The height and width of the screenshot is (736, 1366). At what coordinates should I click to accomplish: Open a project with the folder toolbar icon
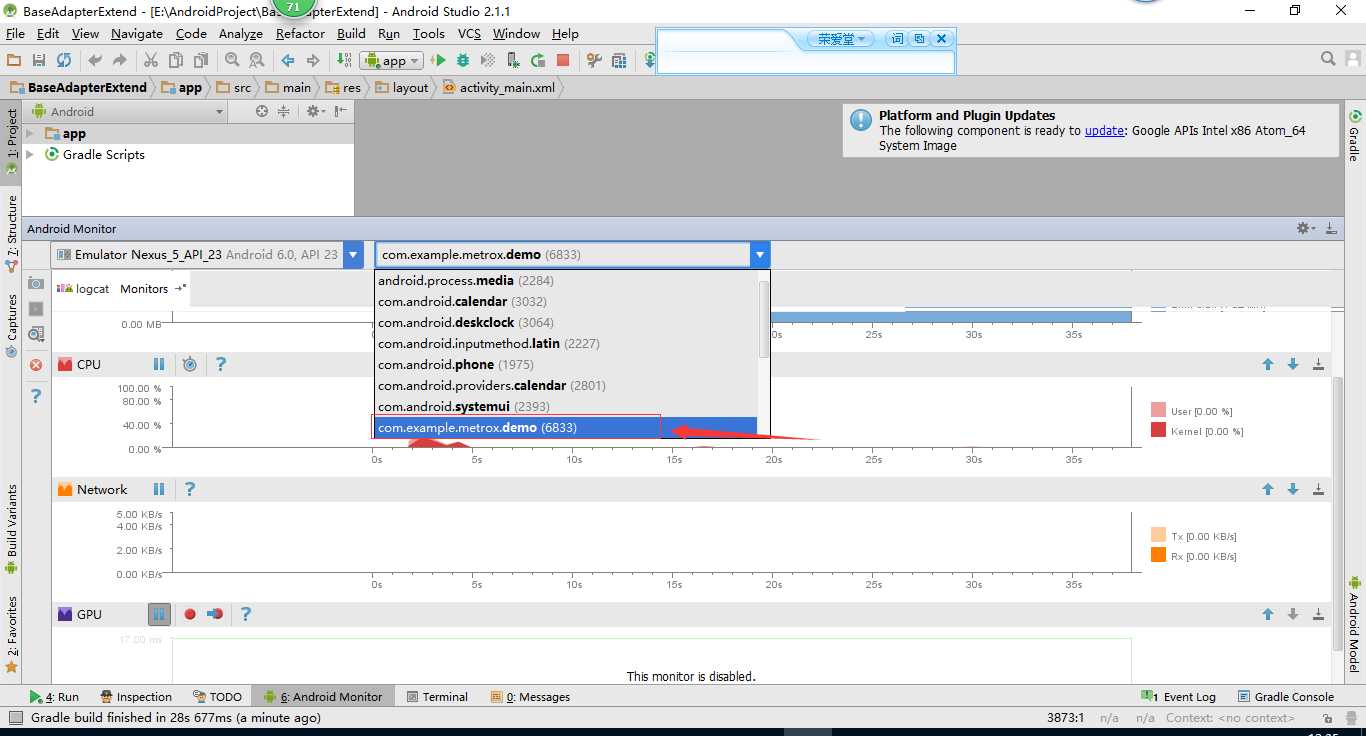point(14,61)
